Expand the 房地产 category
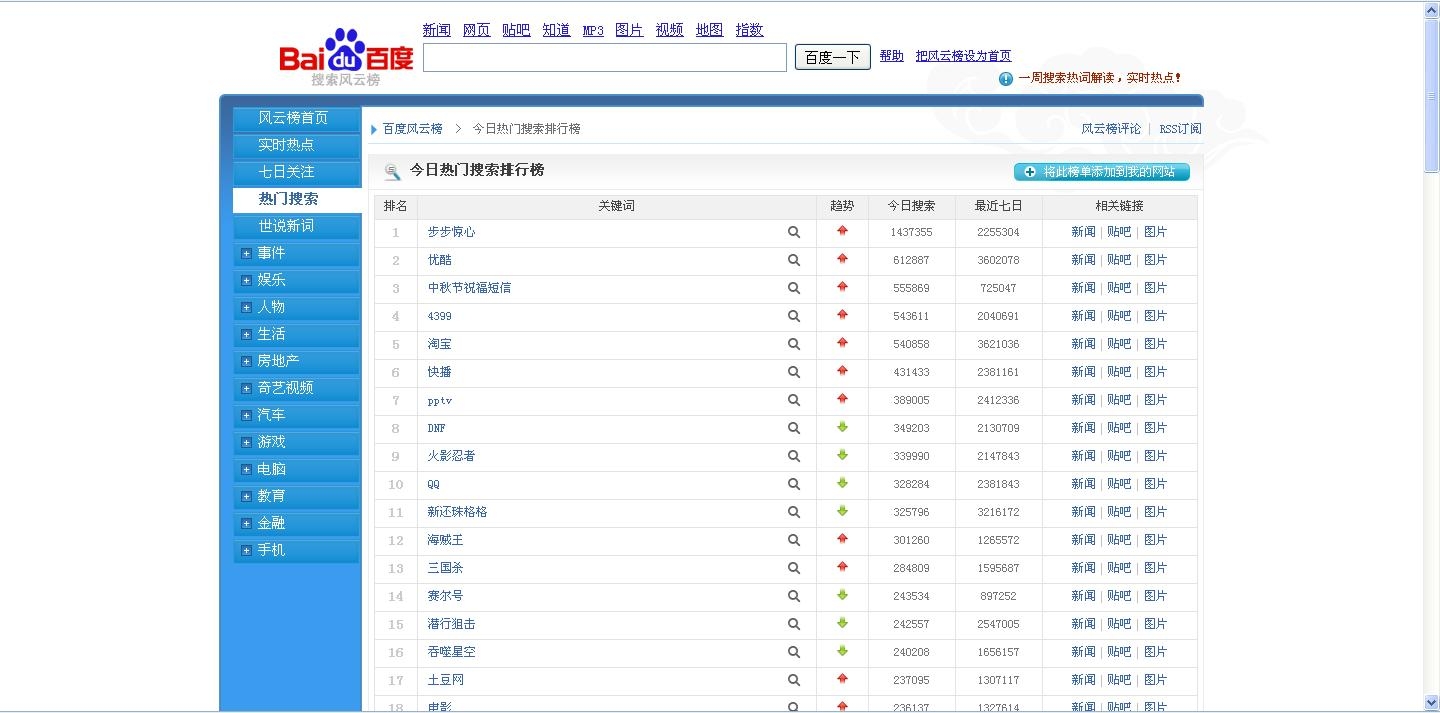The image size is (1440, 713). point(246,362)
